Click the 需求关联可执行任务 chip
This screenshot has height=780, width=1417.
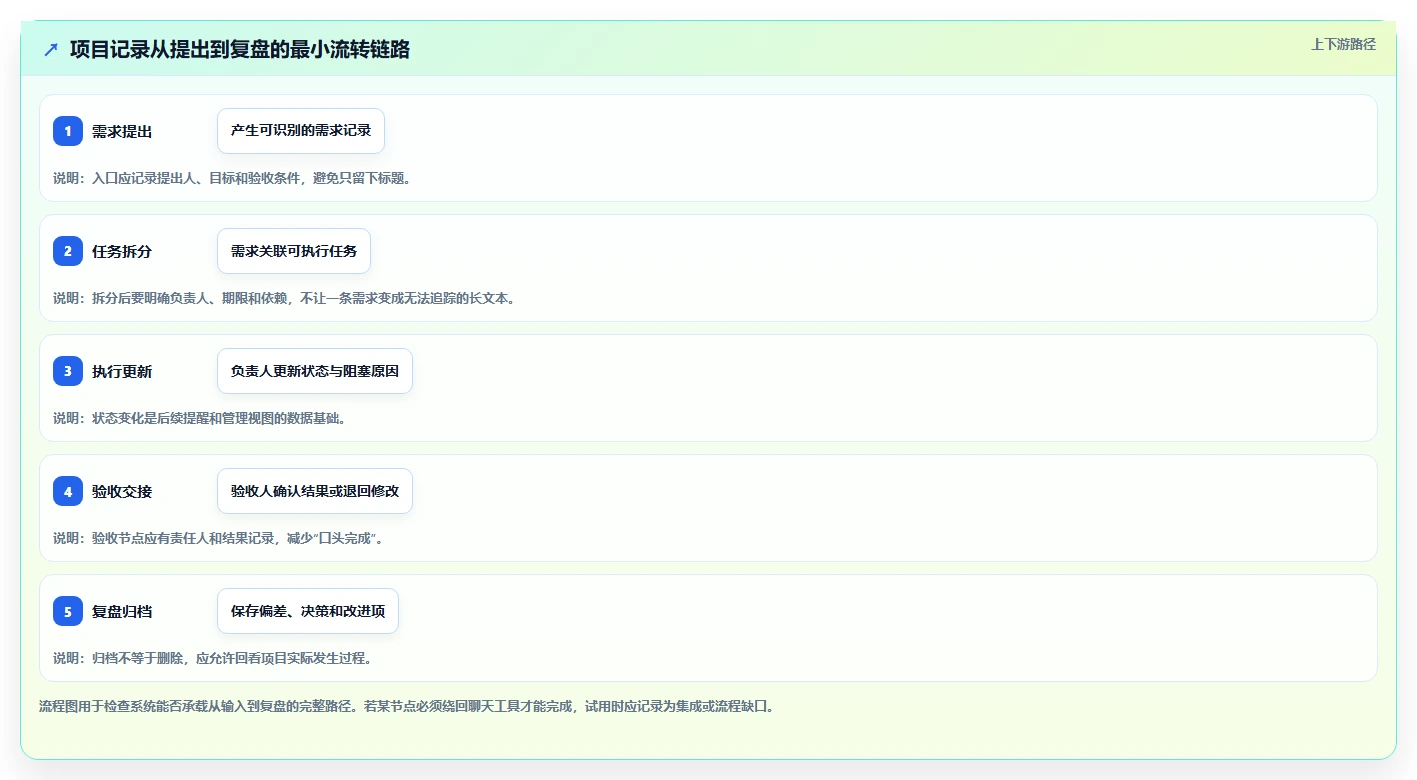point(294,251)
